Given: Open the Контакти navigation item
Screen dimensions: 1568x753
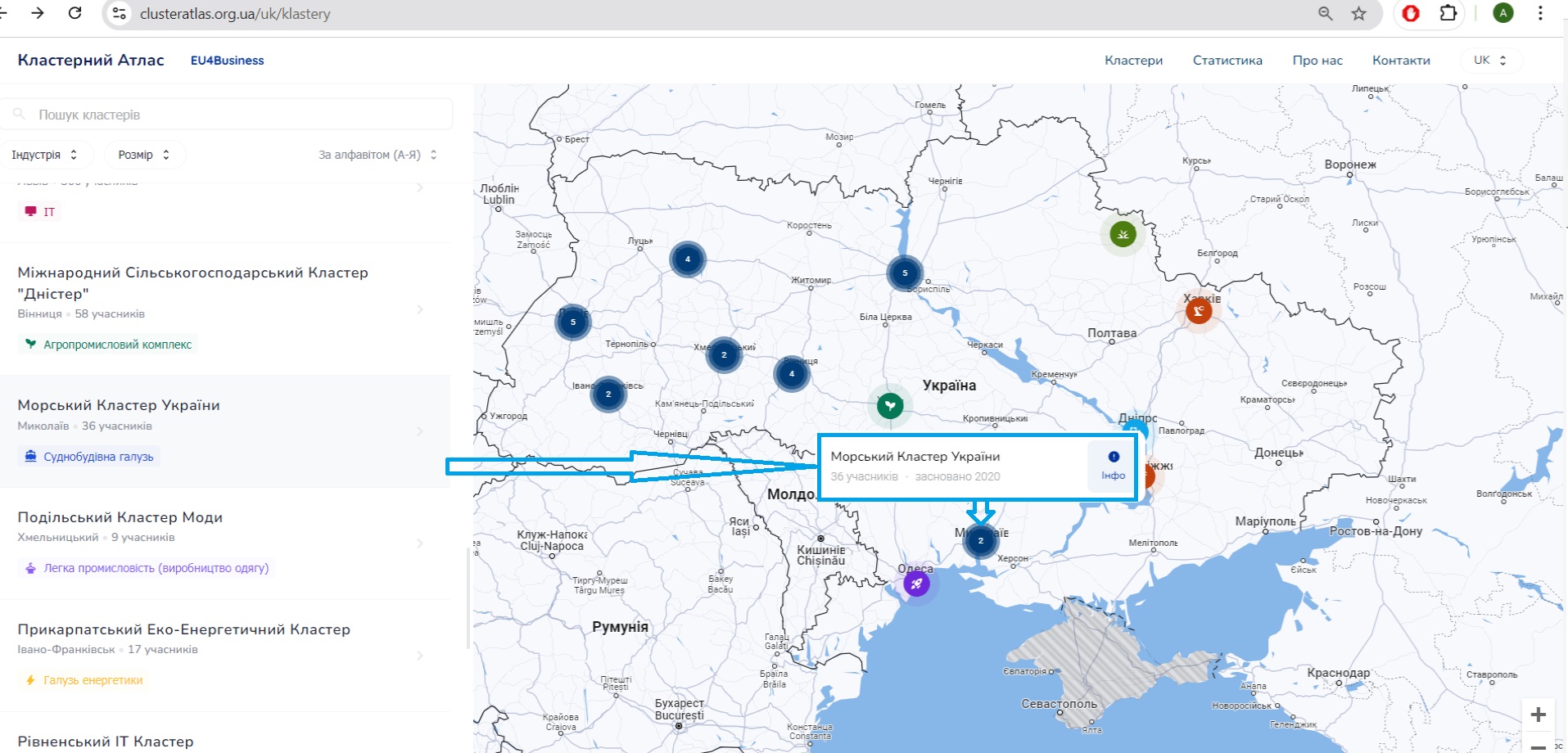Looking at the screenshot, I should (1401, 60).
